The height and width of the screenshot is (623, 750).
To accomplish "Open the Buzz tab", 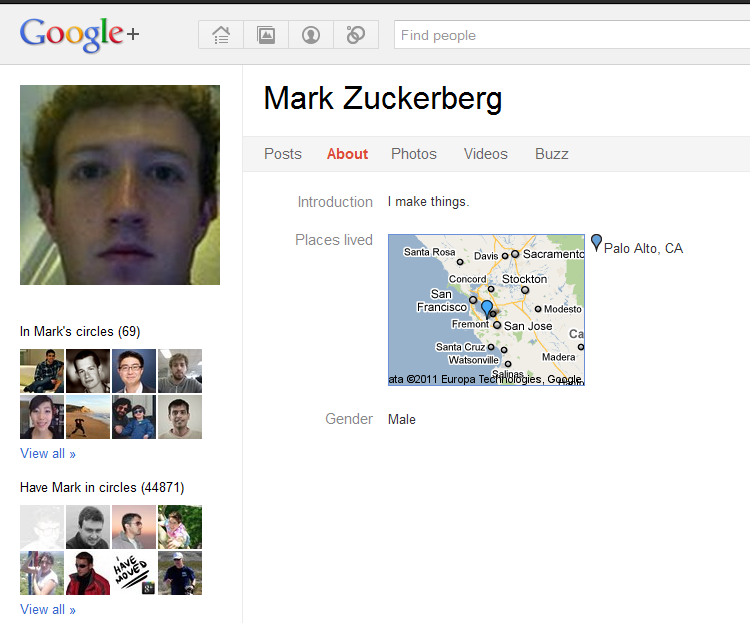I will point(552,154).
